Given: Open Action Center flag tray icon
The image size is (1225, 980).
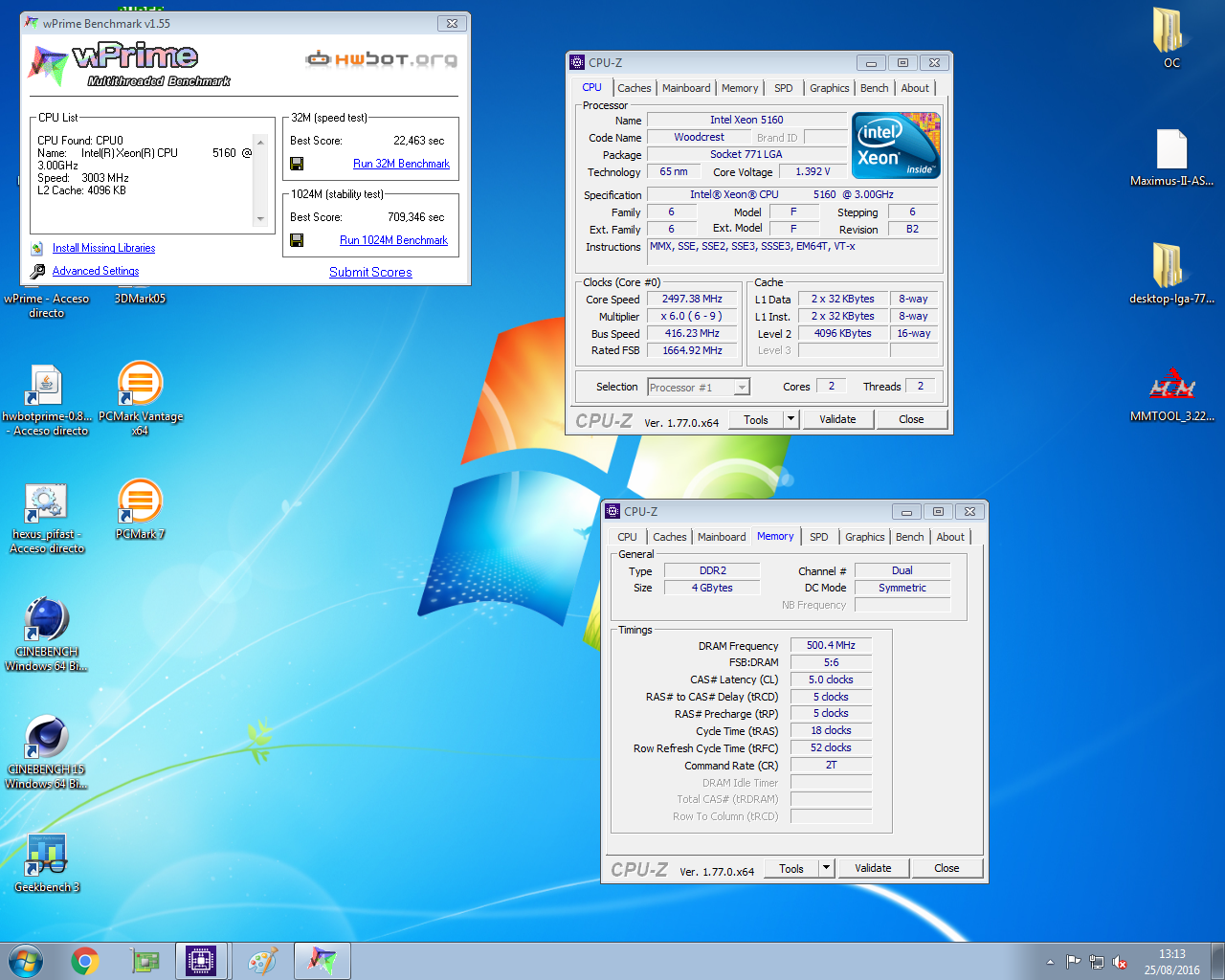Looking at the screenshot, I should click(1073, 962).
